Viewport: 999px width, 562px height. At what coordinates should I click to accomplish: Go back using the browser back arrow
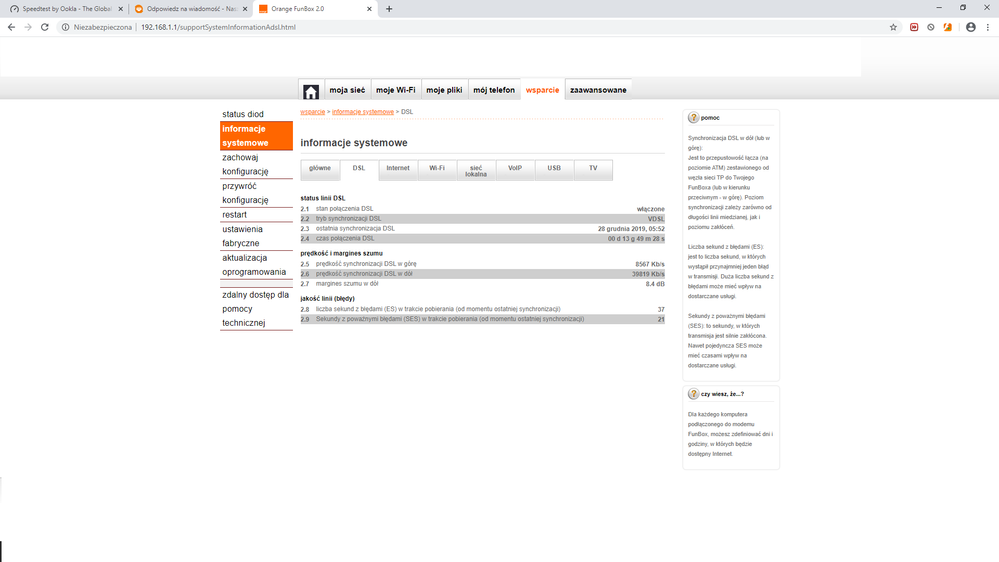point(11,27)
